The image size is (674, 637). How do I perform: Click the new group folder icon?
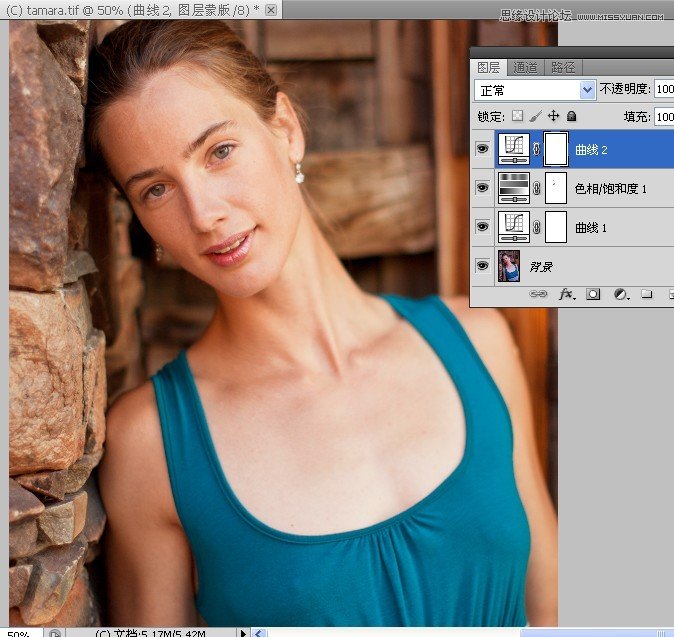647,294
